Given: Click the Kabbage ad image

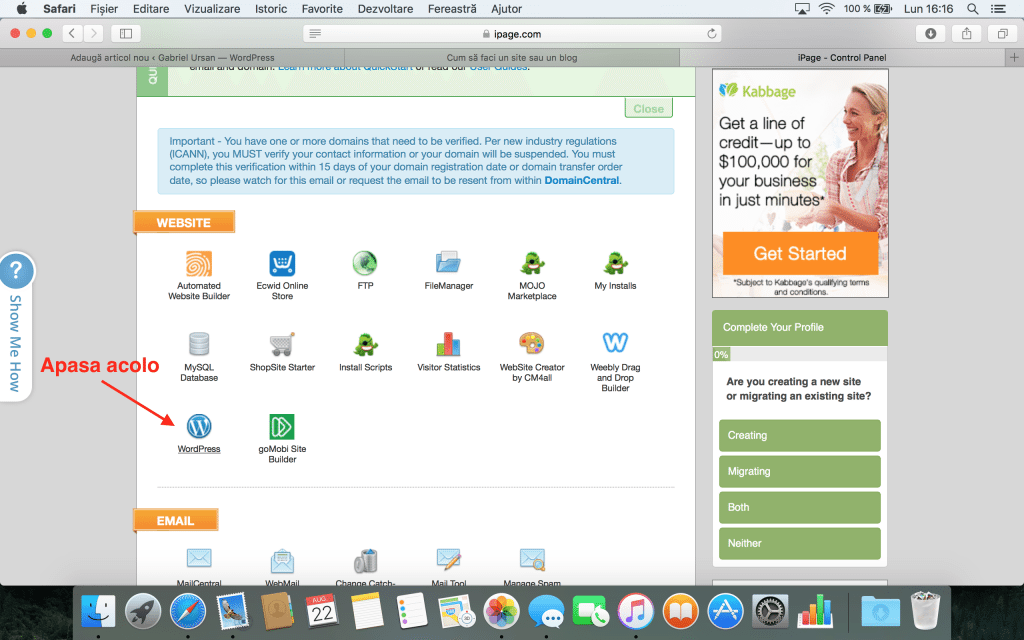Looking at the screenshot, I should click(800, 183).
